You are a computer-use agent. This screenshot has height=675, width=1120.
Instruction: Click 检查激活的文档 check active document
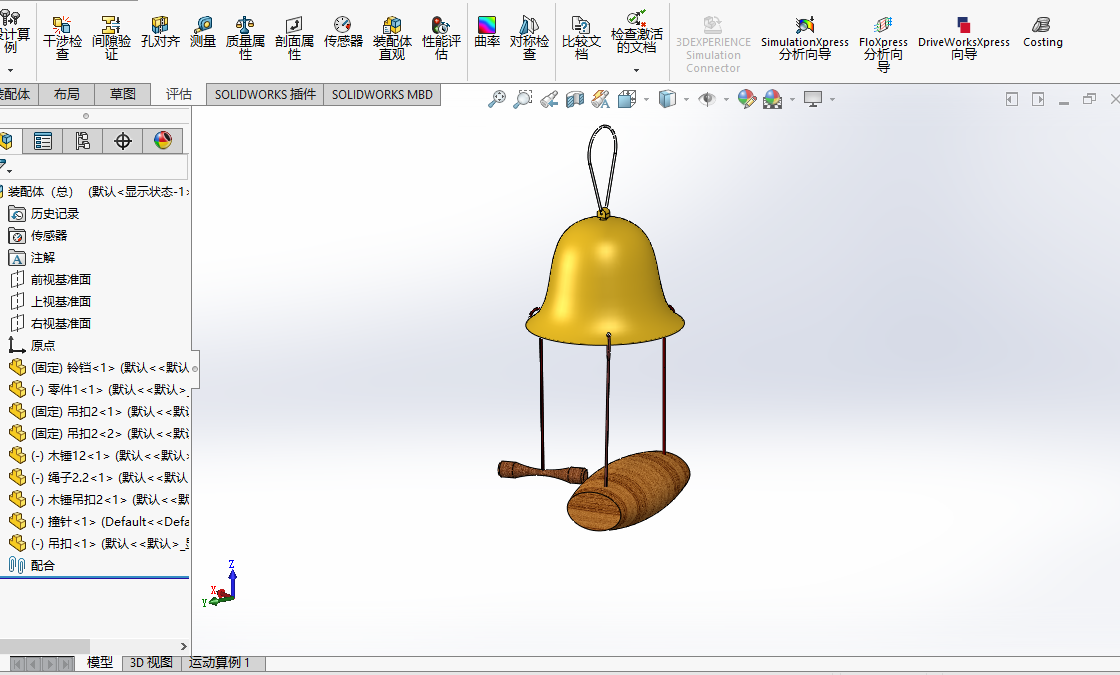[636, 33]
